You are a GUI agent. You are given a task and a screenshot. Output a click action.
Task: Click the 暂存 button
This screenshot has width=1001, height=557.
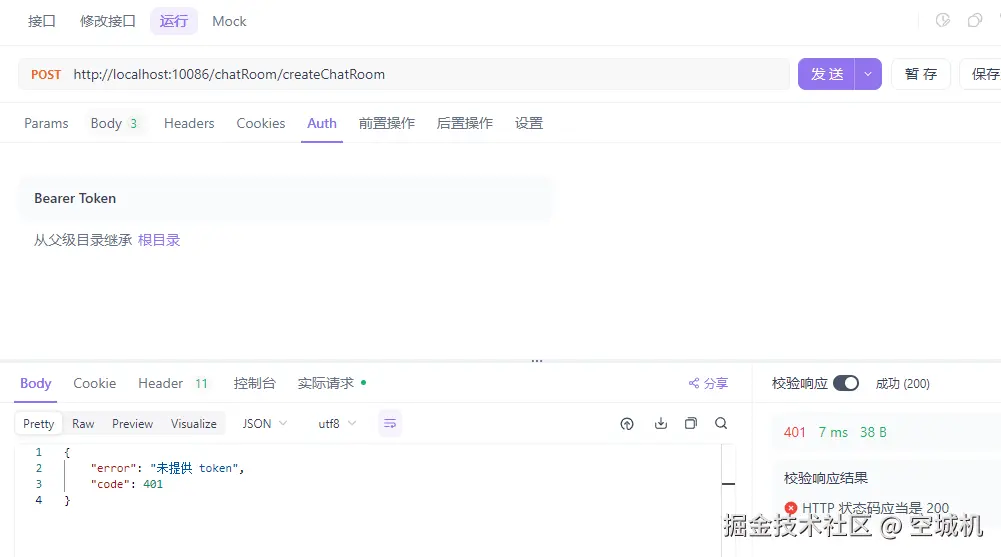[921, 74]
